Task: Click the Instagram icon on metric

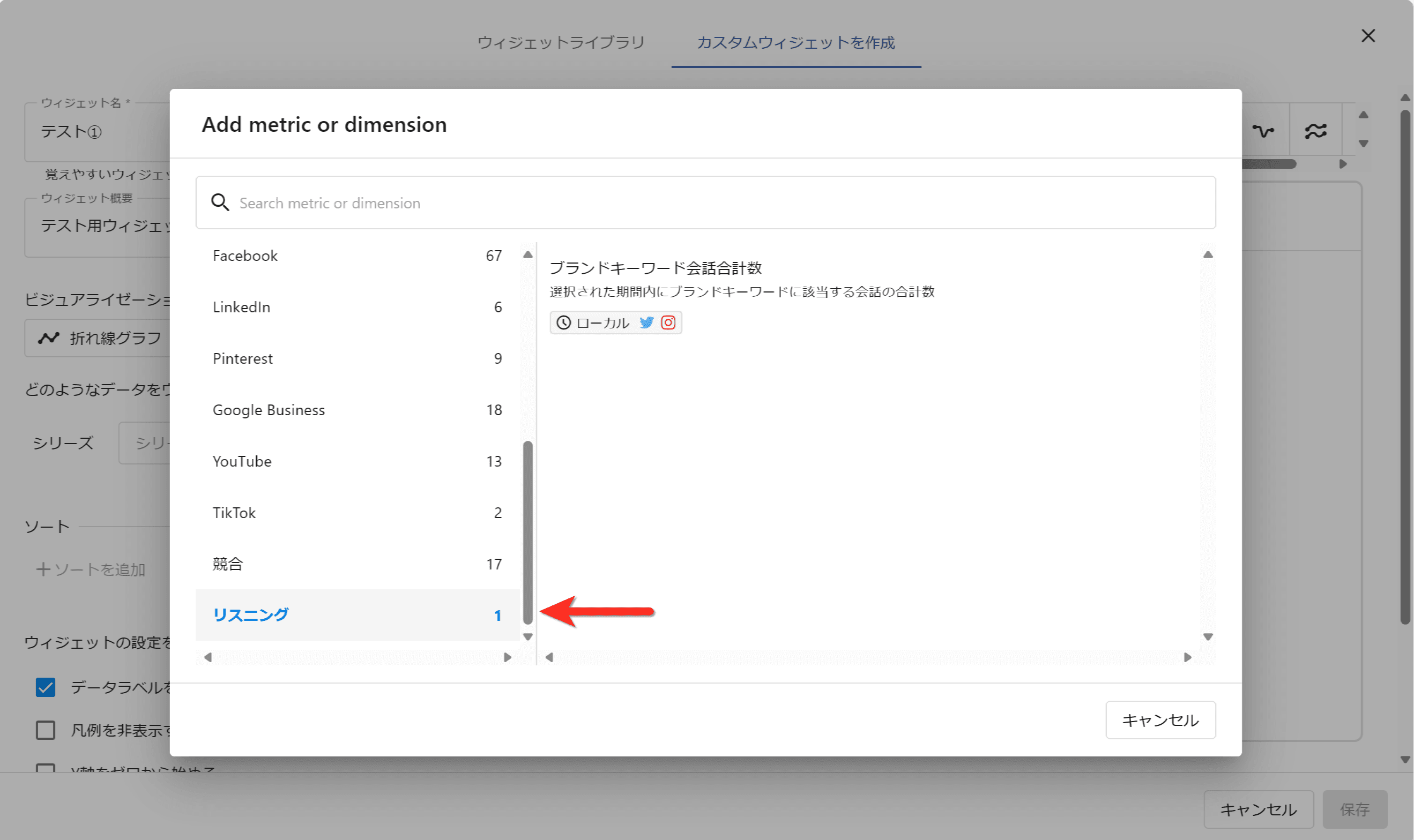Action: point(668,322)
